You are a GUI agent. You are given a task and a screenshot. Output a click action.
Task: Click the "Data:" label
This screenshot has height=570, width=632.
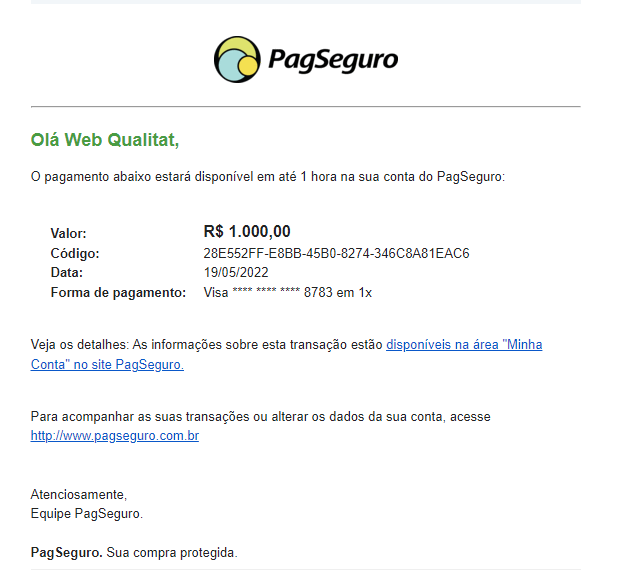tap(67, 273)
